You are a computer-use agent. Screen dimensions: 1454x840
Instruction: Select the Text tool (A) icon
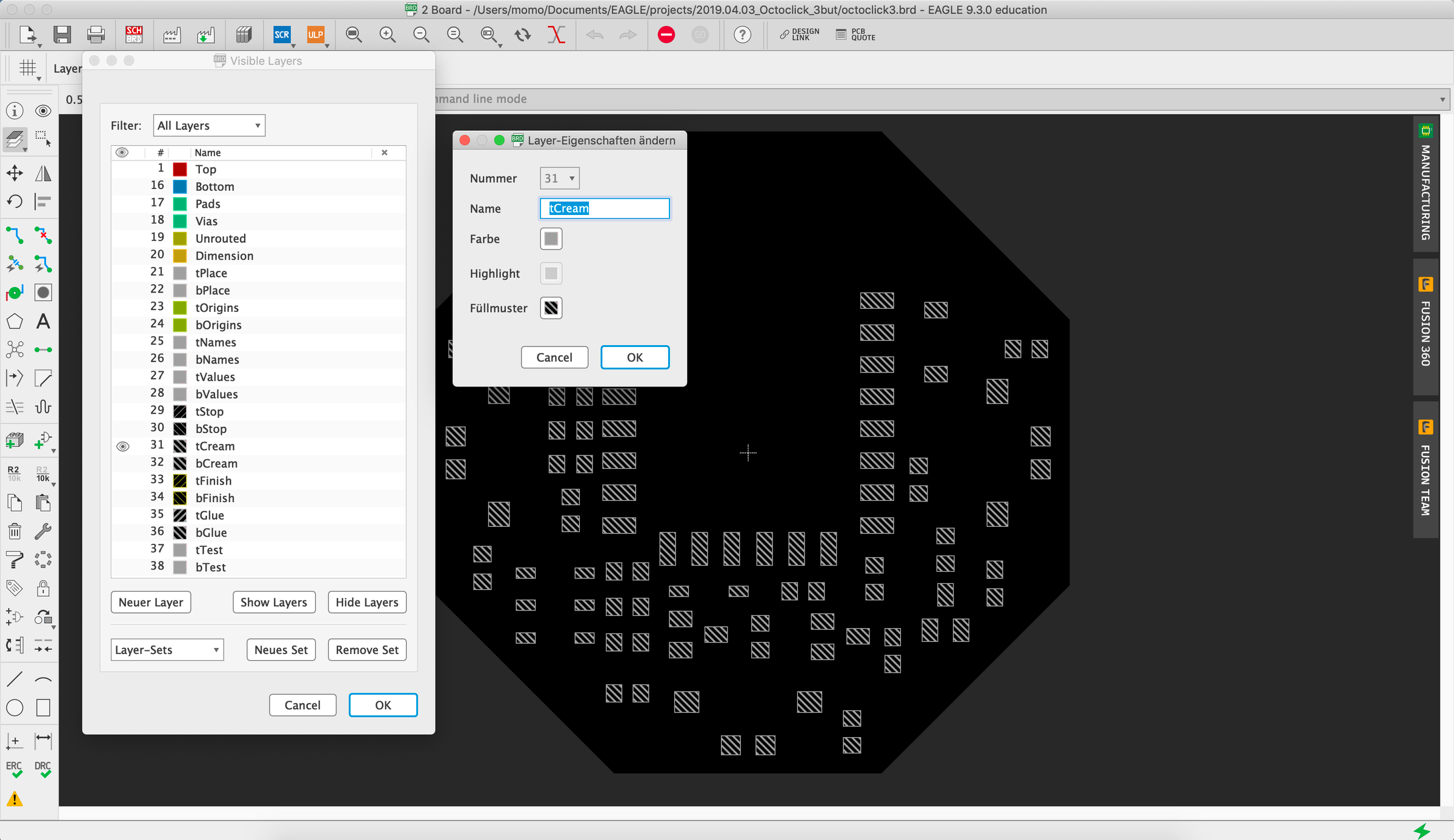click(43, 321)
